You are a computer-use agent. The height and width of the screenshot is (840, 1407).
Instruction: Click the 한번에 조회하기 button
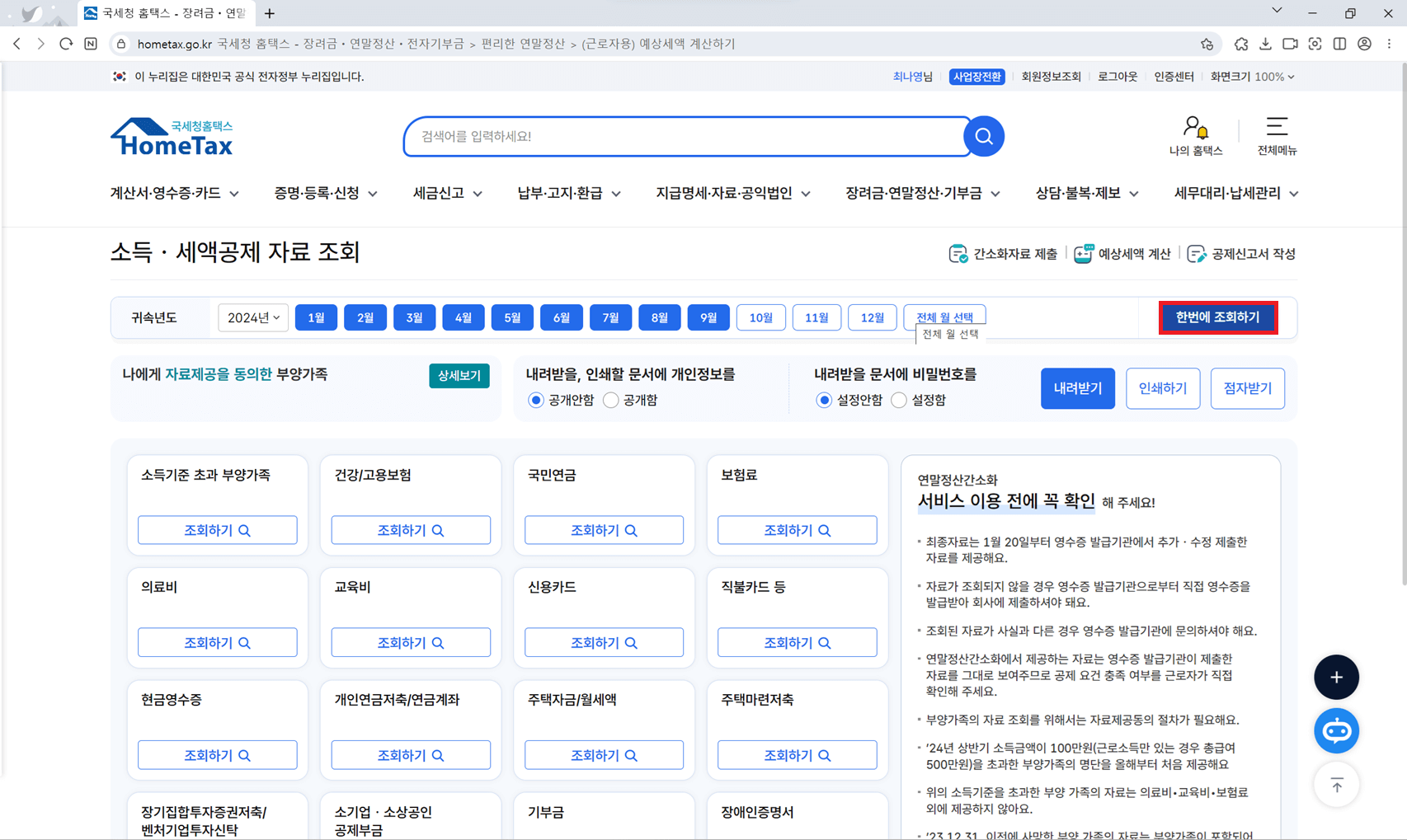(x=1218, y=317)
